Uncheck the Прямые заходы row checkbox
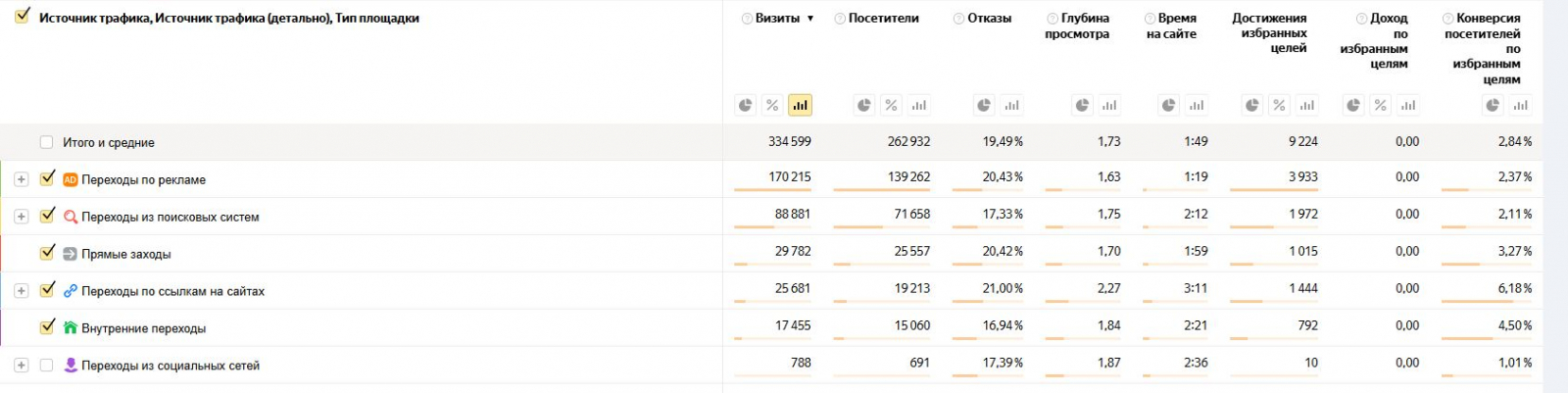The height and width of the screenshot is (393, 1568). (x=47, y=253)
